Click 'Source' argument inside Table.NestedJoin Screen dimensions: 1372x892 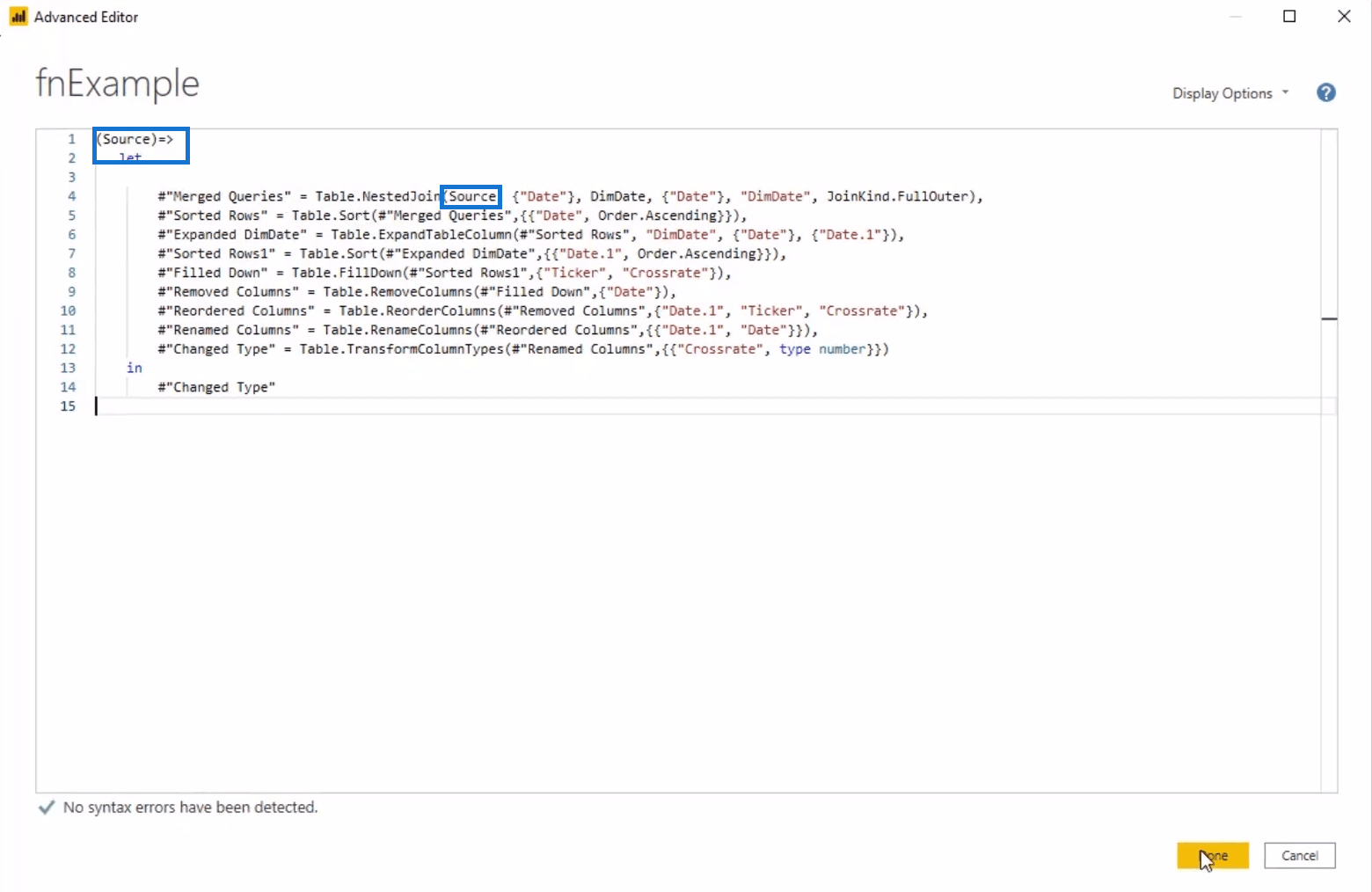coord(472,196)
